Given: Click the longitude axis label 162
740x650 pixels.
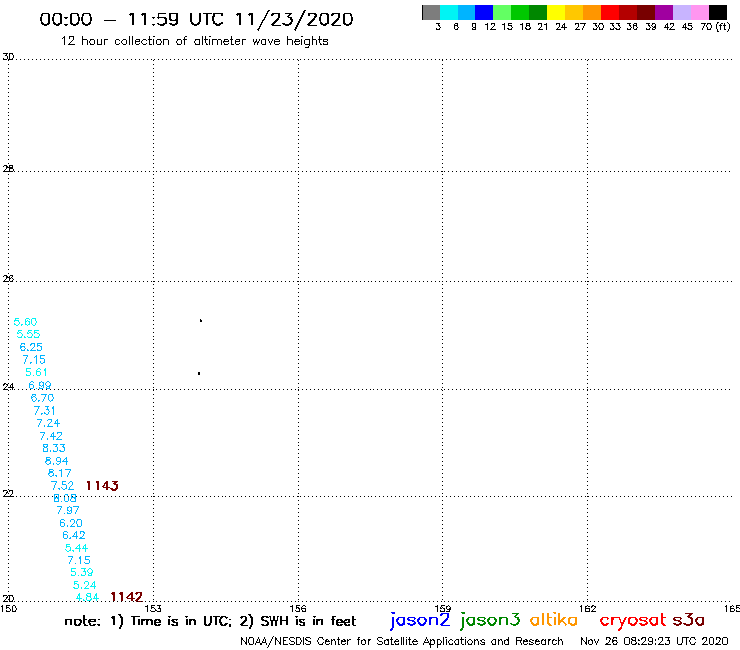Looking at the screenshot, I should pos(588,608).
